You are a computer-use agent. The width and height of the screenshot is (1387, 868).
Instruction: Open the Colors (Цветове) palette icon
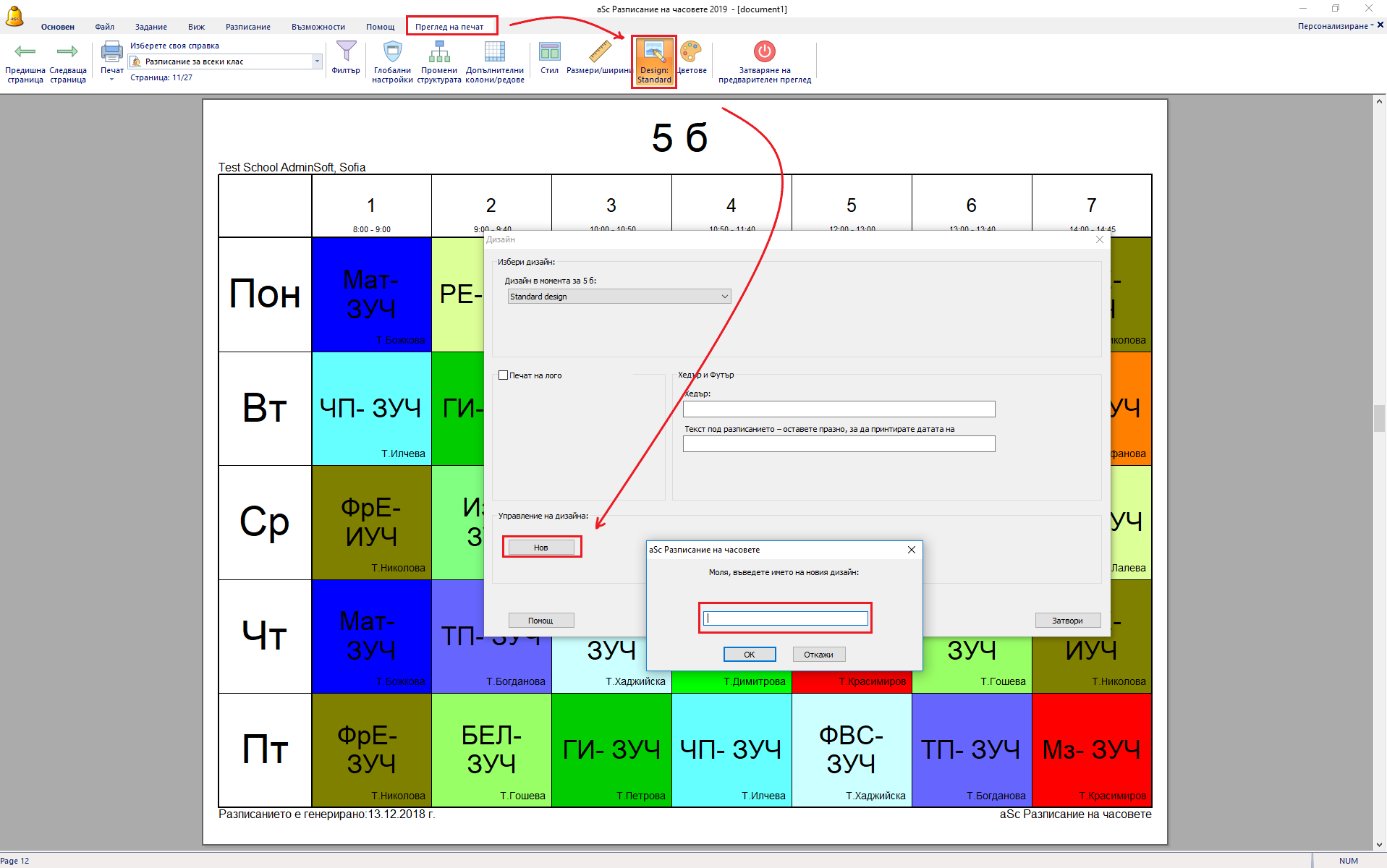click(691, 52)
